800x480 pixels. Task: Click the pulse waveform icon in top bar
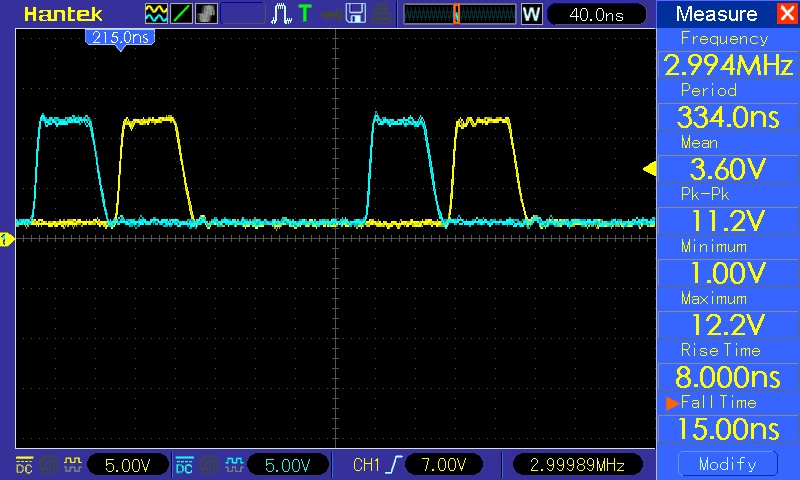point(281,14)
